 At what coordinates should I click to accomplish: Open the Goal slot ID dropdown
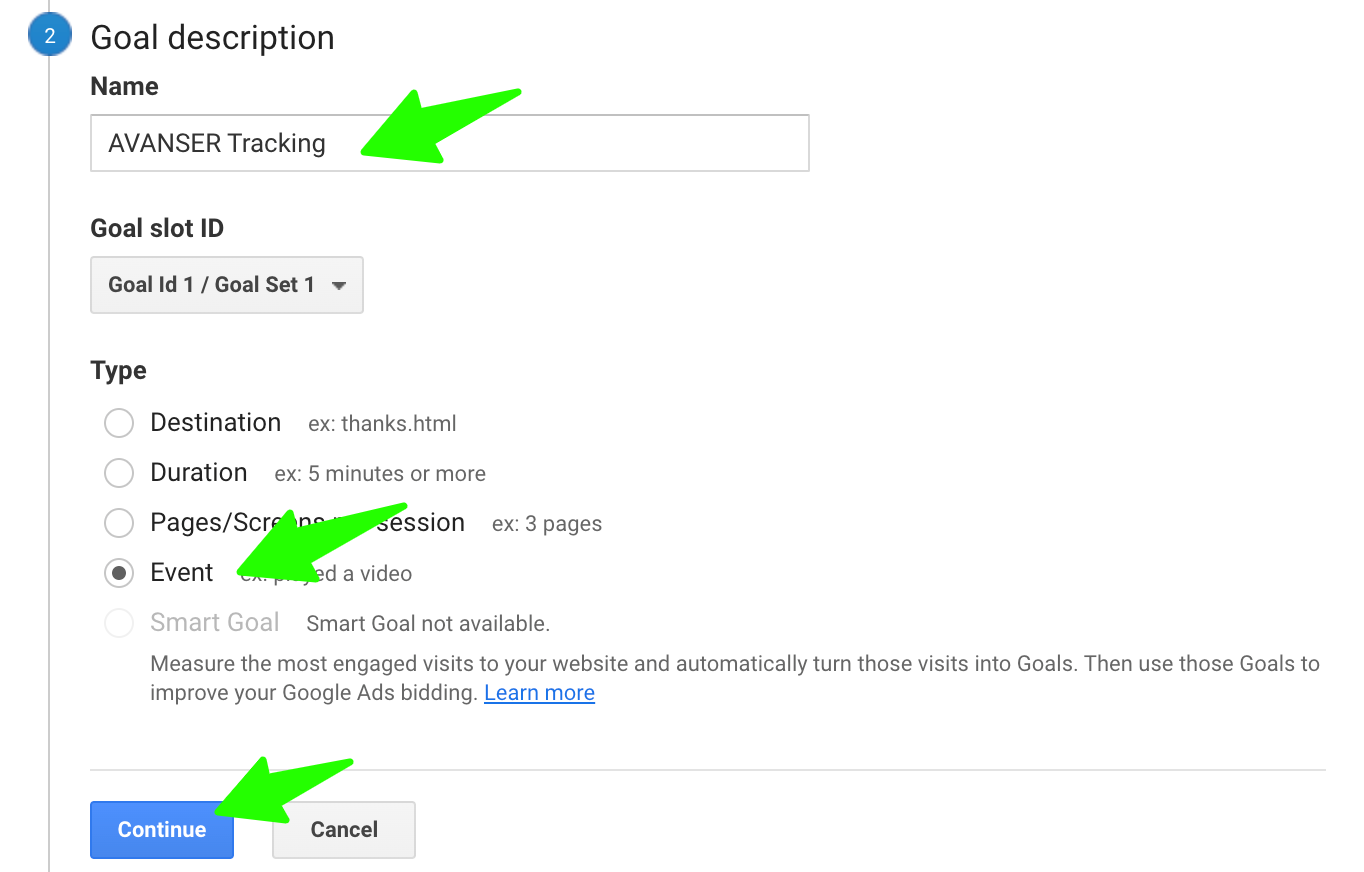tap(227, 285)
